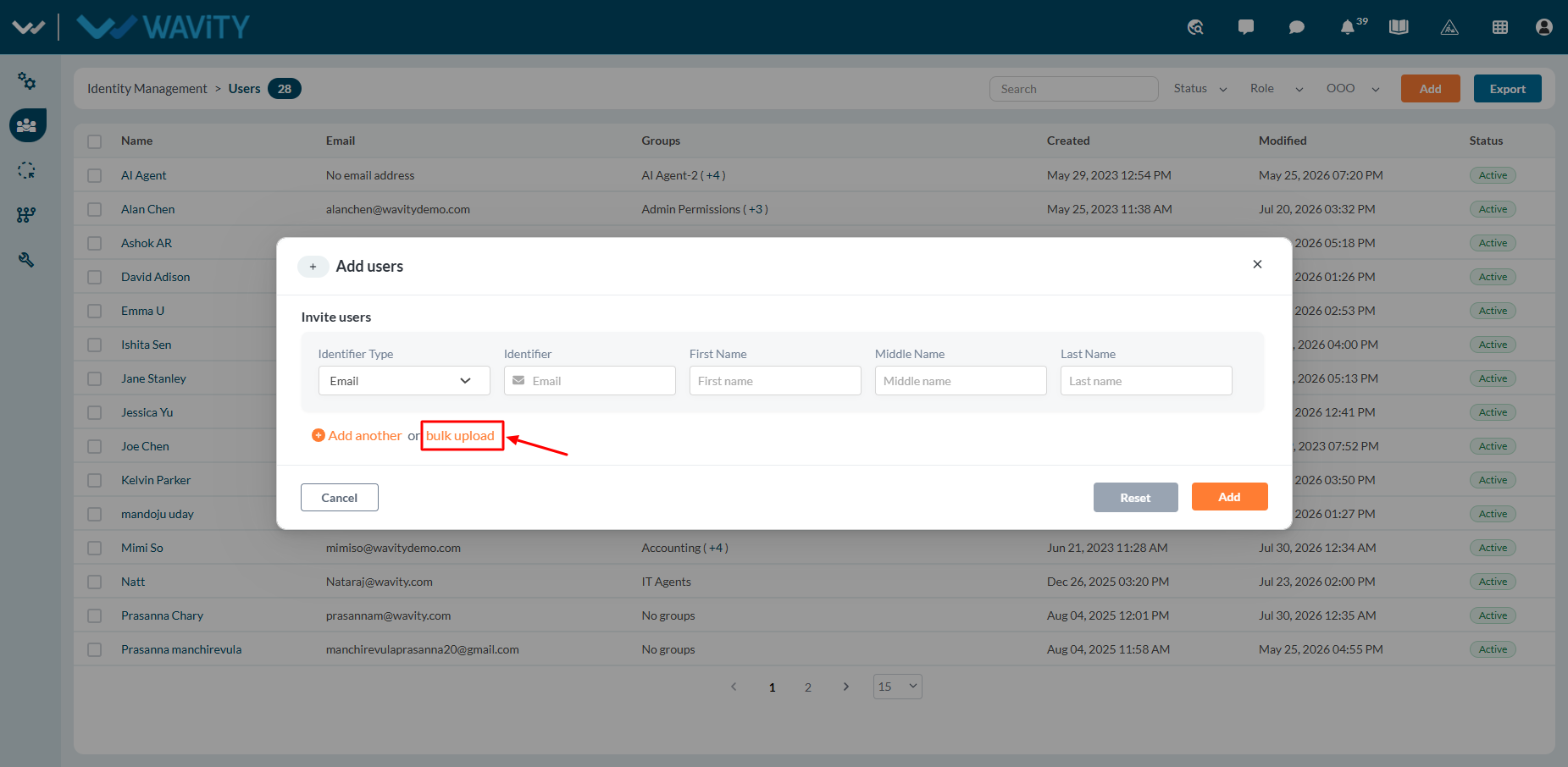
Task: Click the Active badge in Natt row
Action: click(1493, 582)
